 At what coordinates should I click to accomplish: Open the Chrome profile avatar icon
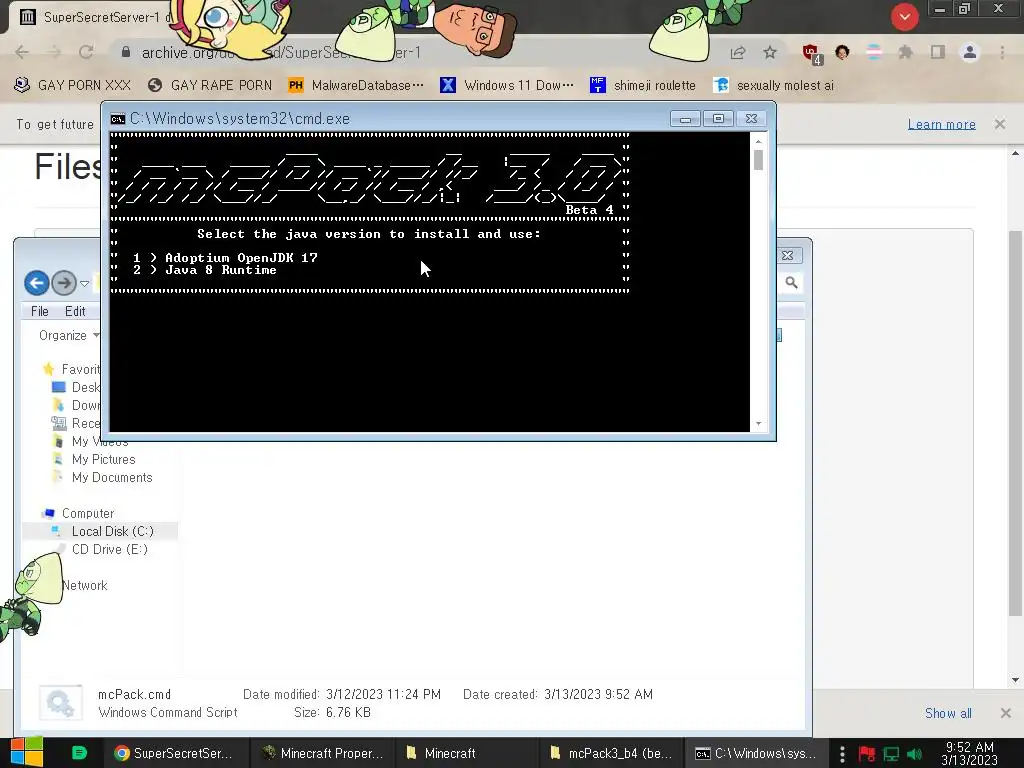coord(970,52)
